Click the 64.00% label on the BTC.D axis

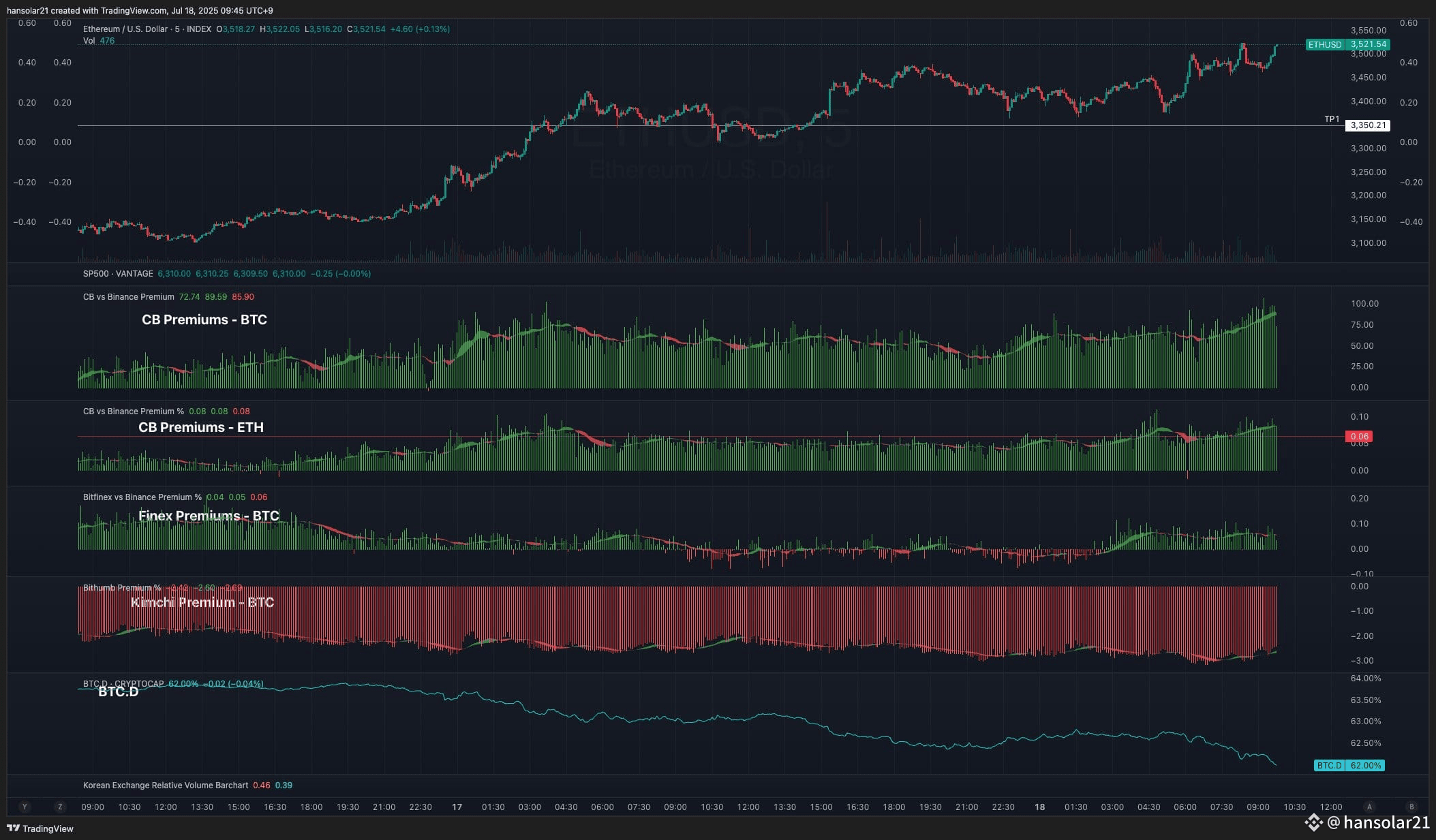click(x=1366, y=679)
